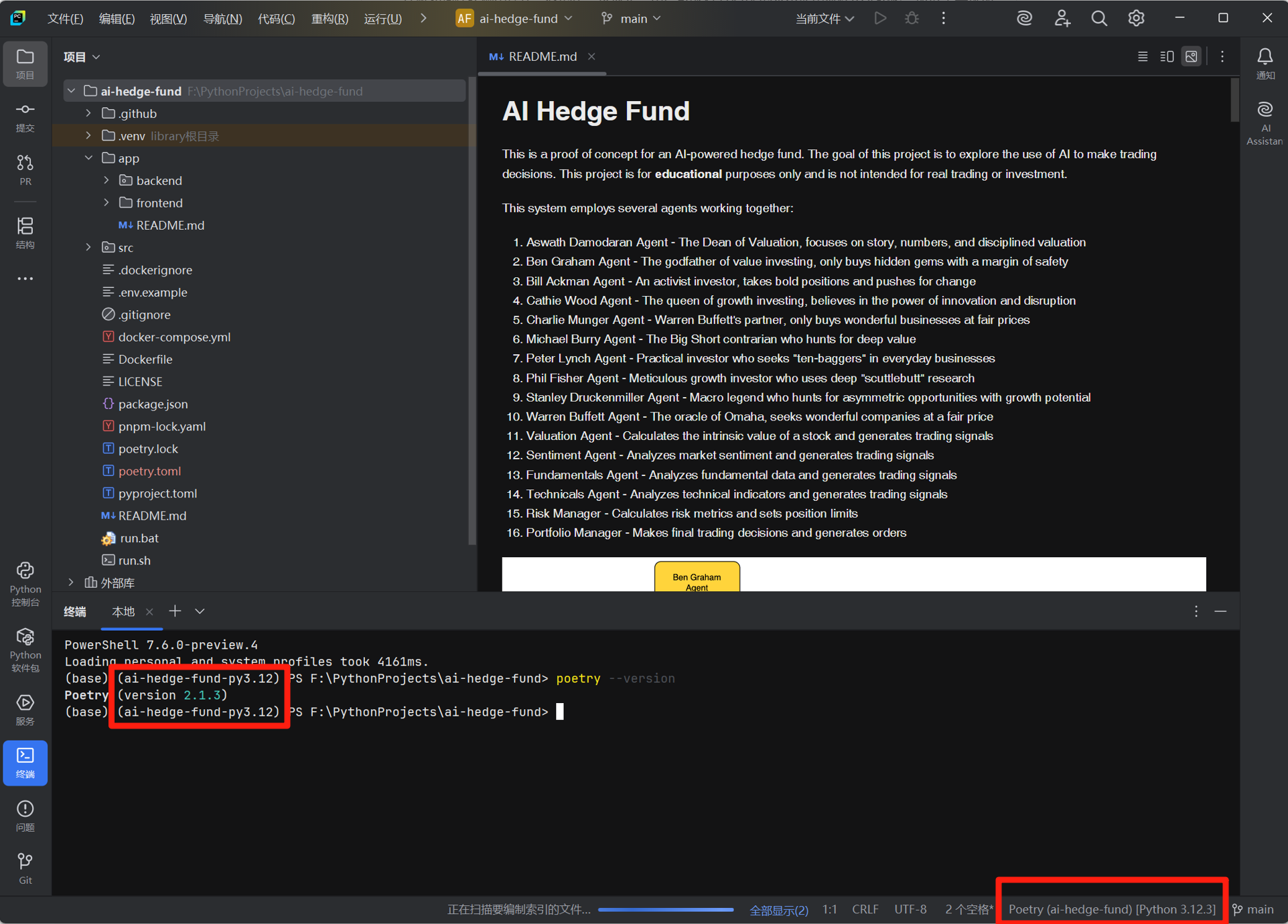Switch README to editor-only view
Image resolution: width=1288 pixels, height=924 pixels.
[1143, 57]
